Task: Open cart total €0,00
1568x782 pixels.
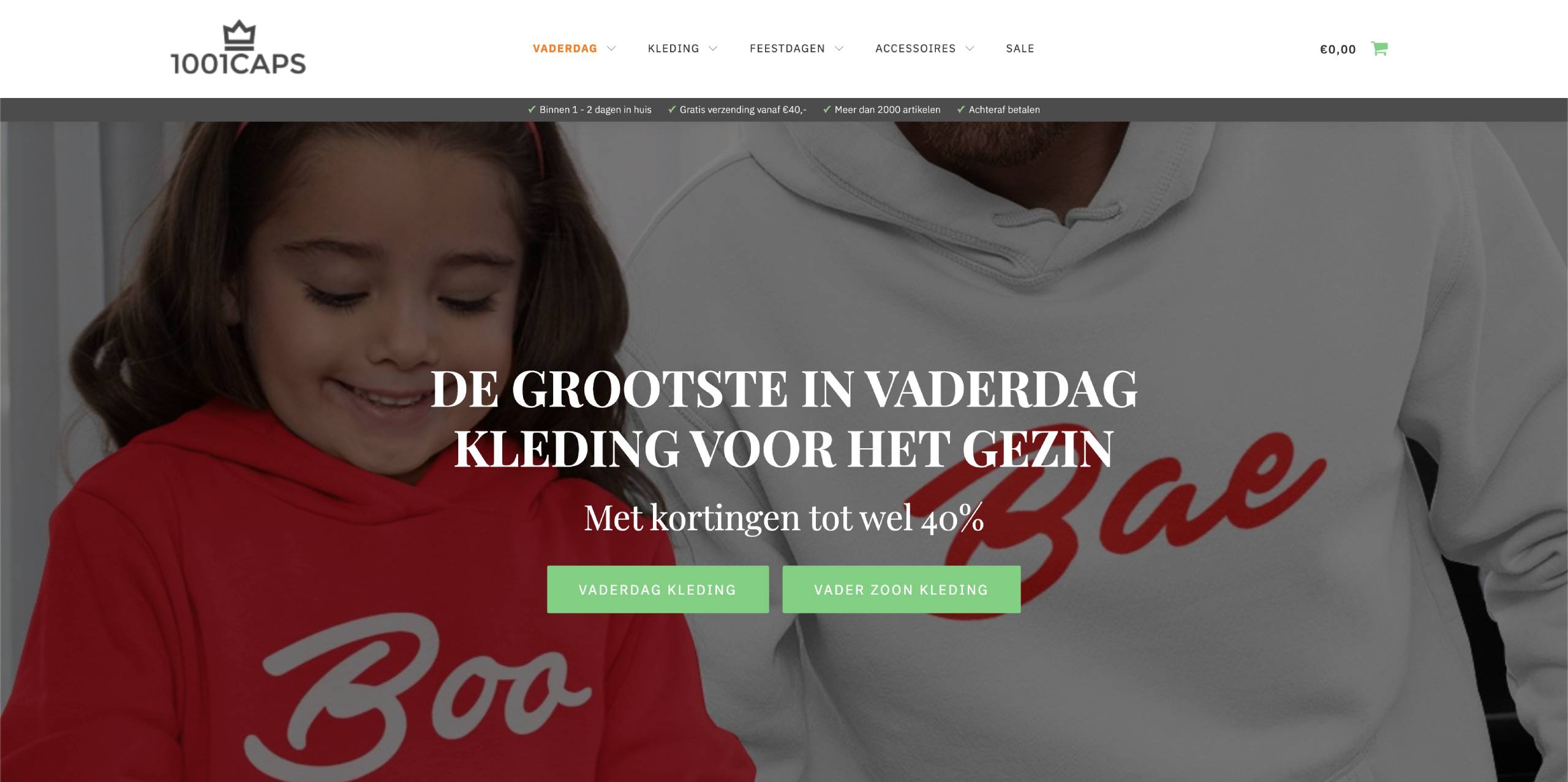Action: point(1338,49)
